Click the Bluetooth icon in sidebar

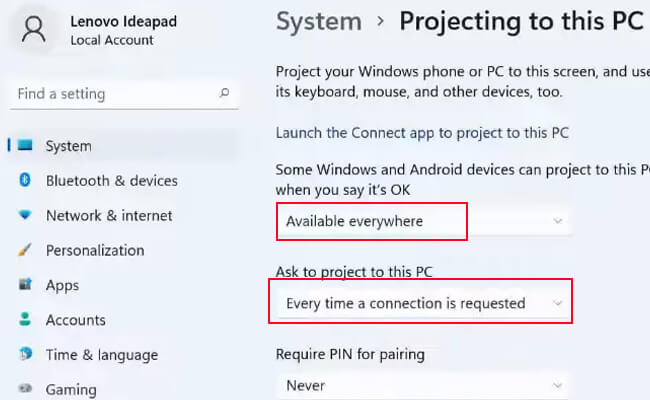pos(25,180)
